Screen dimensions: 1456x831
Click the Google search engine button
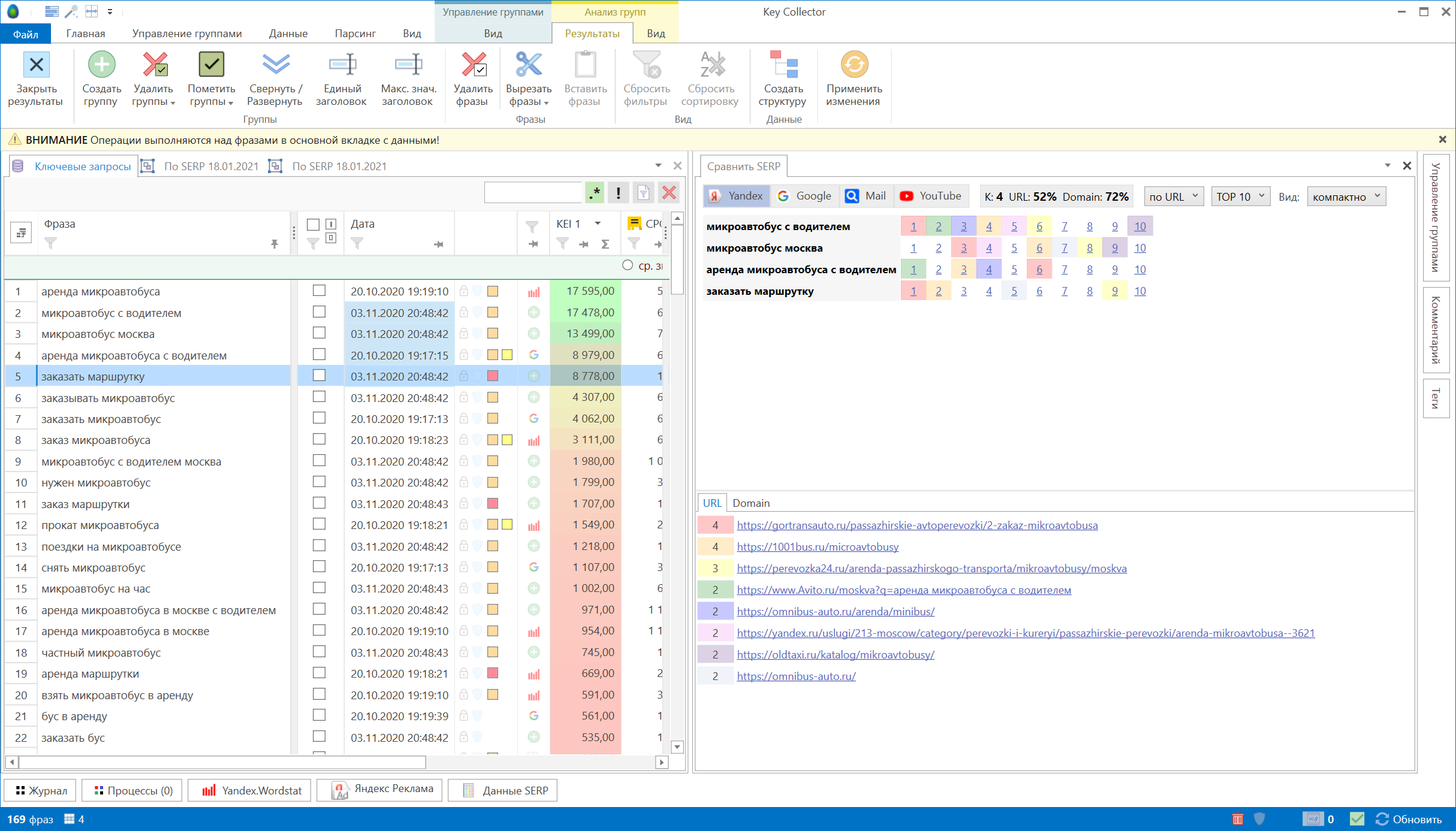(804, 196)
